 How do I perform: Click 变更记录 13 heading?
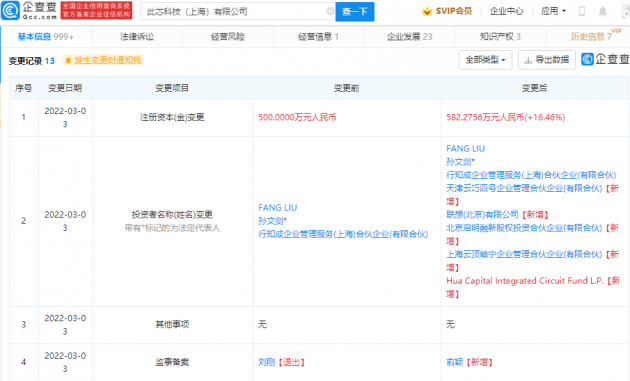point(32,61)
